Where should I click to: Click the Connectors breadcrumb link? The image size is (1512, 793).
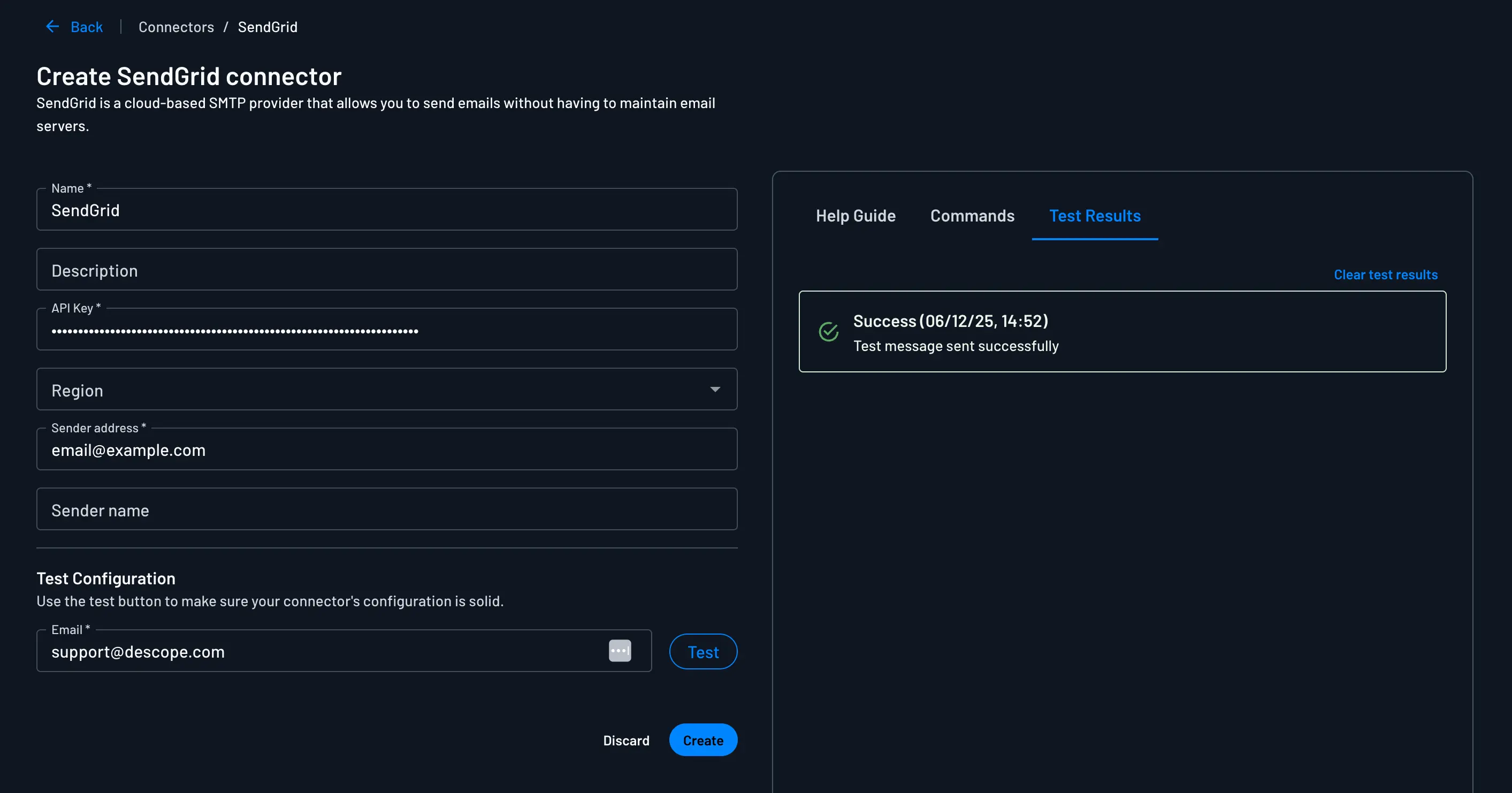coord(176,26)
